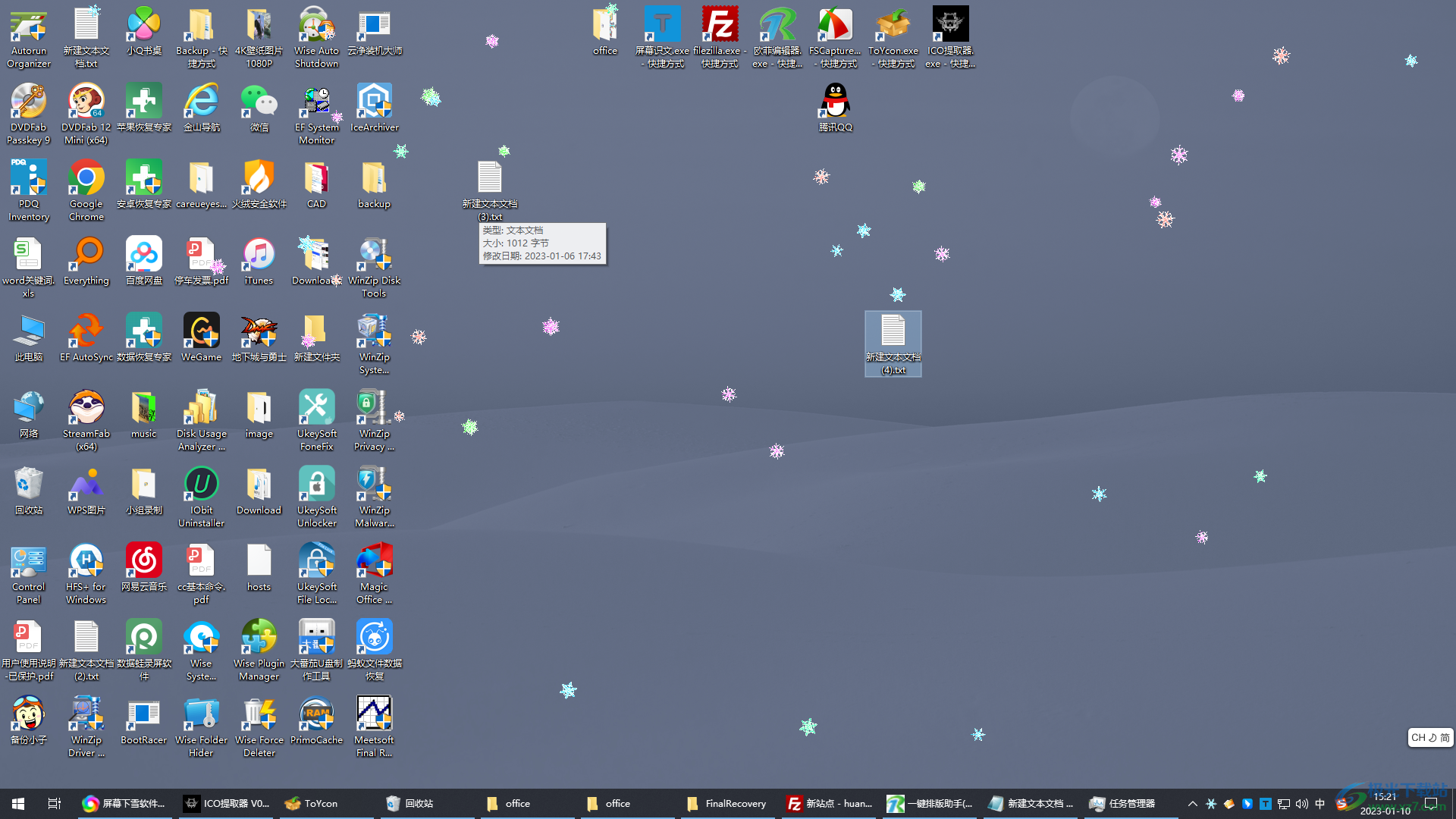Viewport: 1456px width, 819px height.
Task: Select 新建文本文档 (4).txt file
Action: coord(893,344)
